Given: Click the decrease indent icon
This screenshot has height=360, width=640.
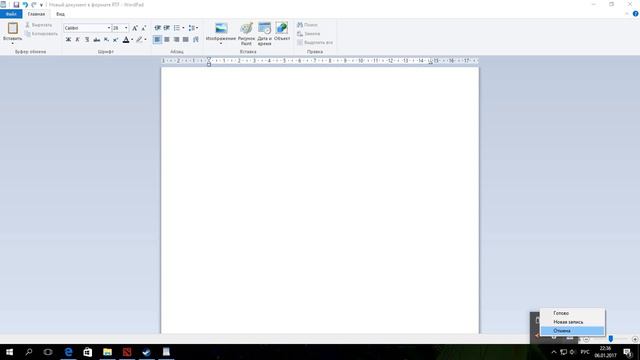Looking at the screenshot, I should [158, 28].
